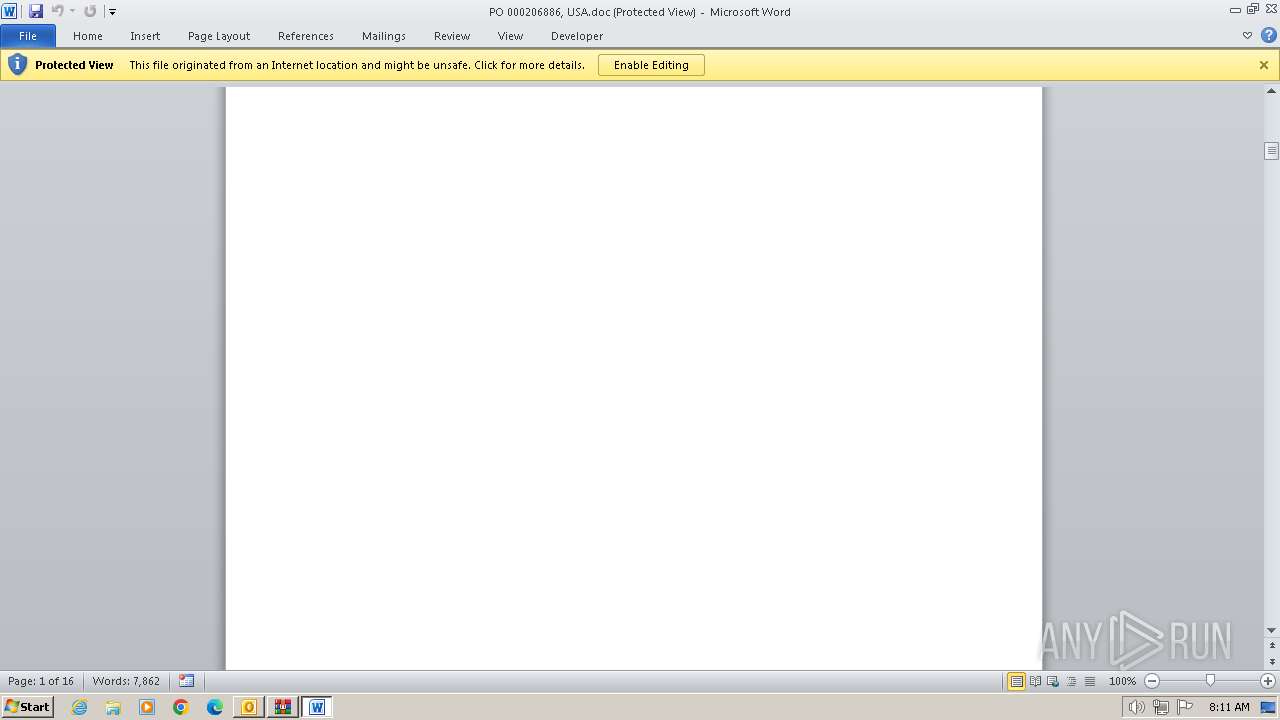Image resolution: width=1280 pixels, height=720 pixels.
Task: Click the Save icon in Quick Access Toolbar
Action: pos(36,11)
